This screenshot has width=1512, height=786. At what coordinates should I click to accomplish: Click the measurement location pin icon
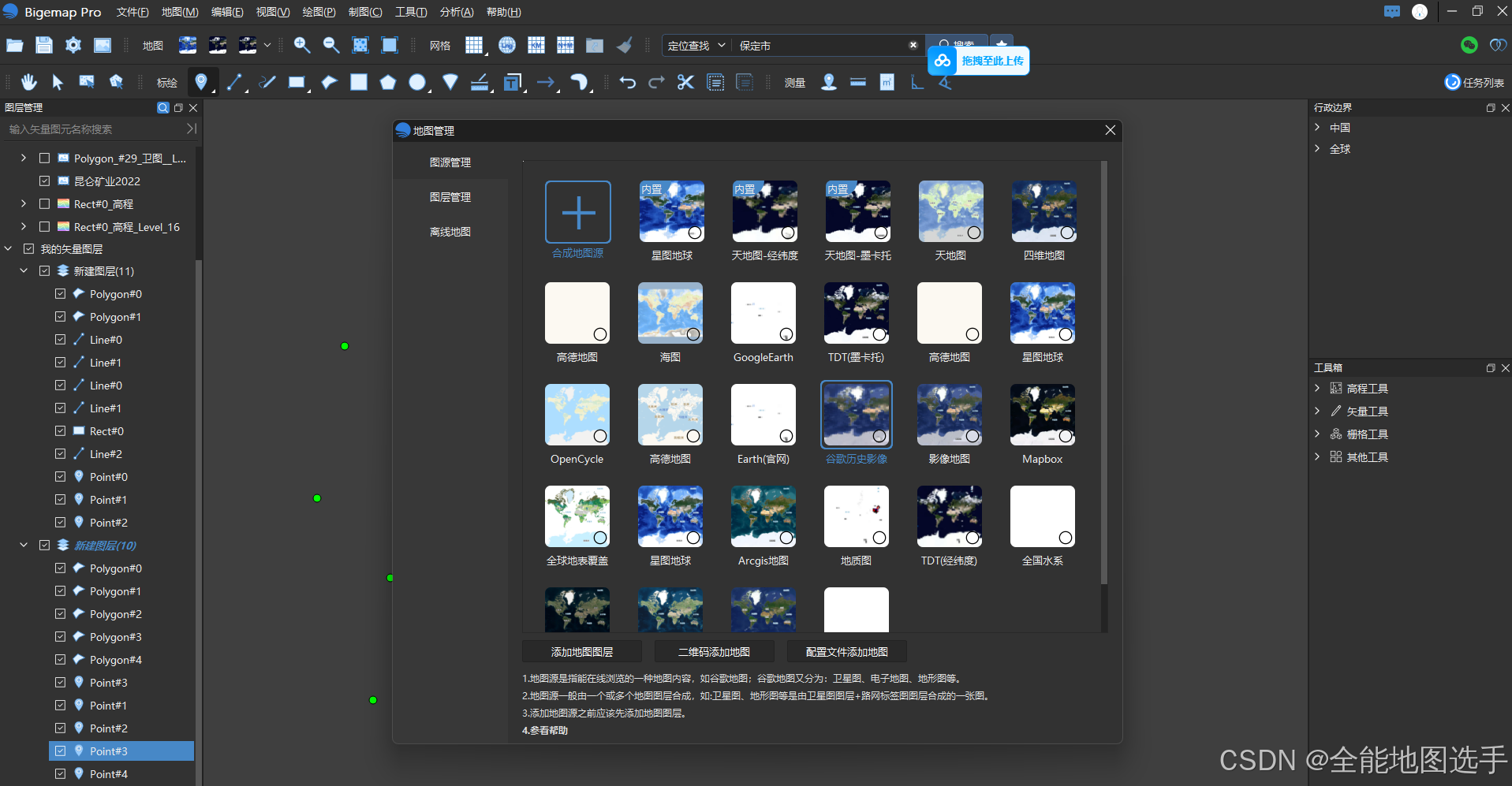pyautogui.click(x=829, y=82)
